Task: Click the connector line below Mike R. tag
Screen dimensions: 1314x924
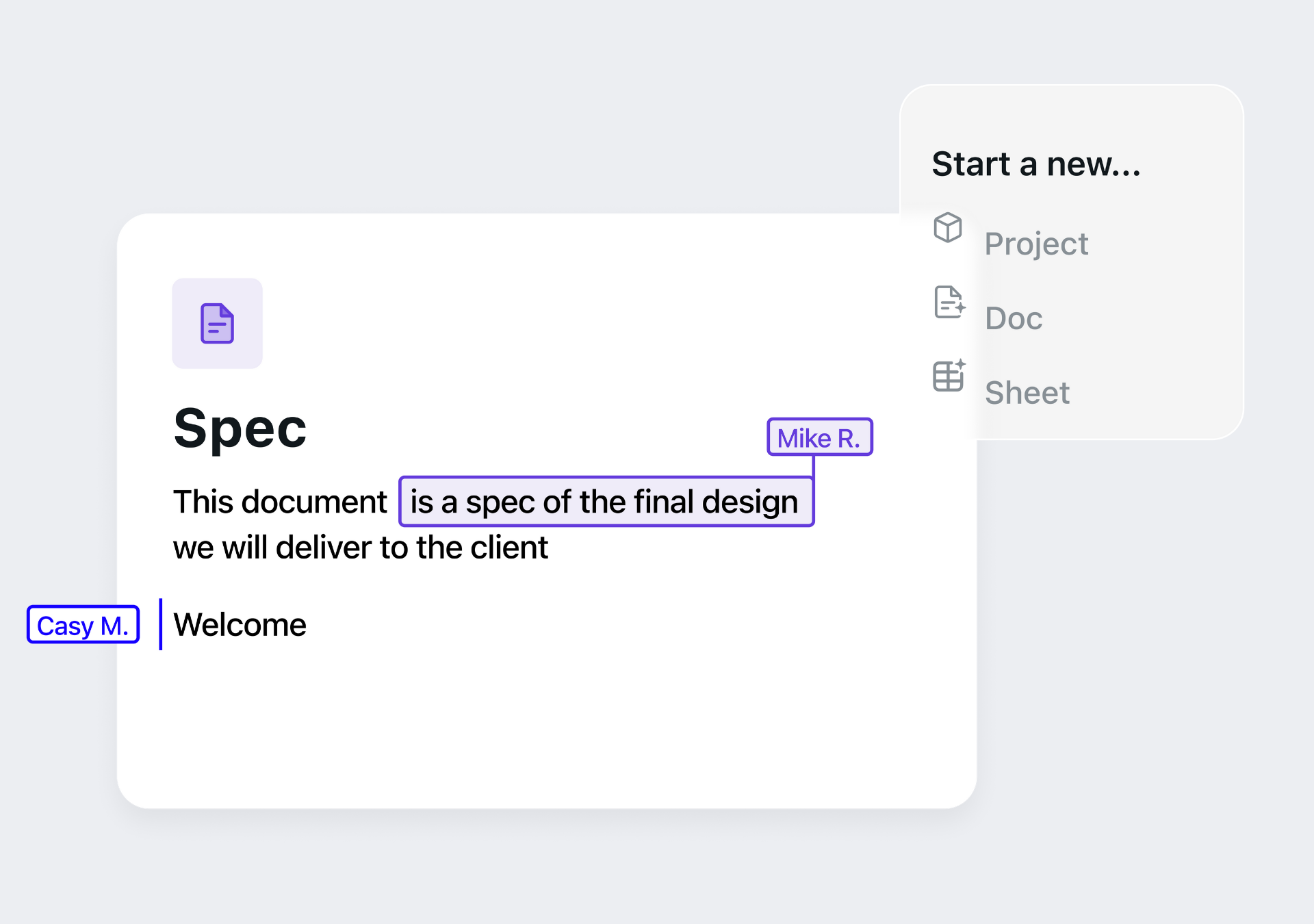Action: tap(813, 466)
